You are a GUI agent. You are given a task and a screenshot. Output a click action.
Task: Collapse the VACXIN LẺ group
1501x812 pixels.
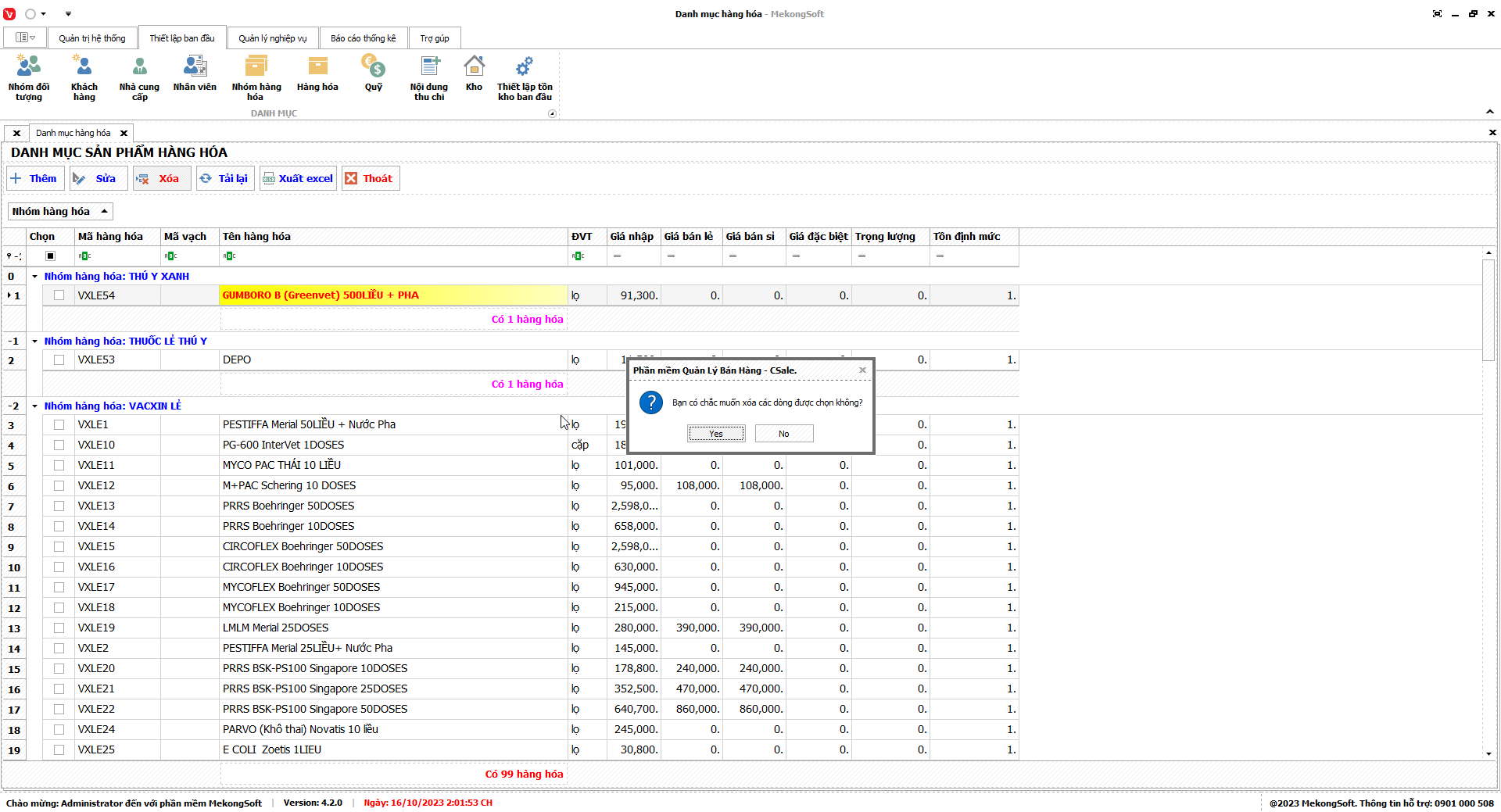35,406
